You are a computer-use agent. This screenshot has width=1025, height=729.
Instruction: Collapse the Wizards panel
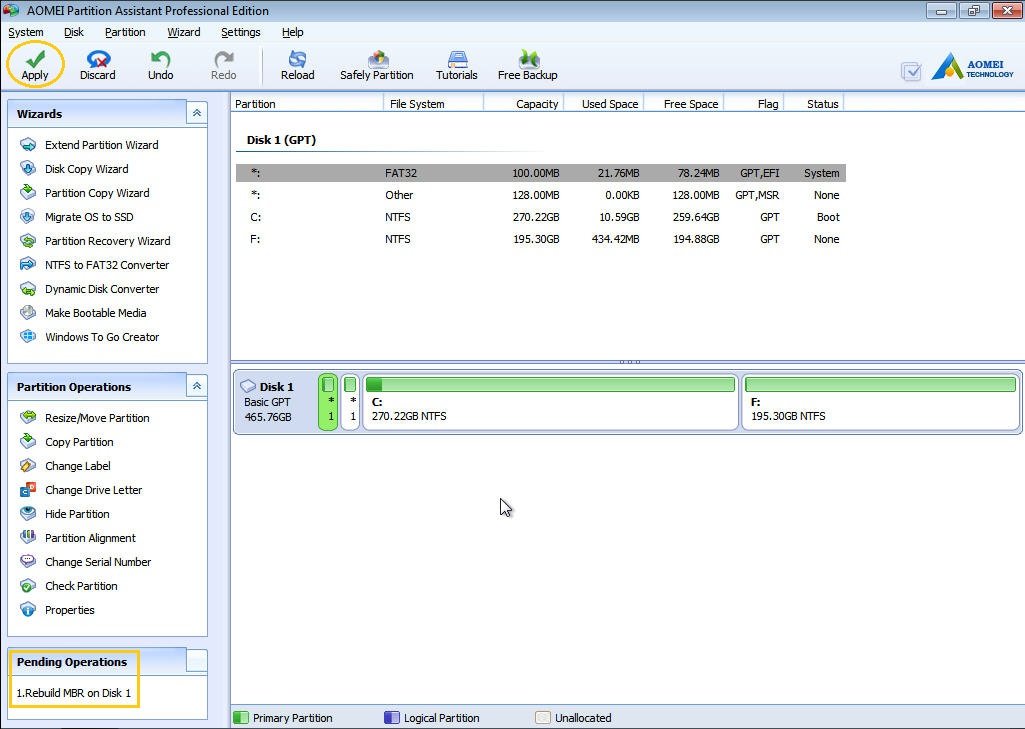coord(196,114)
